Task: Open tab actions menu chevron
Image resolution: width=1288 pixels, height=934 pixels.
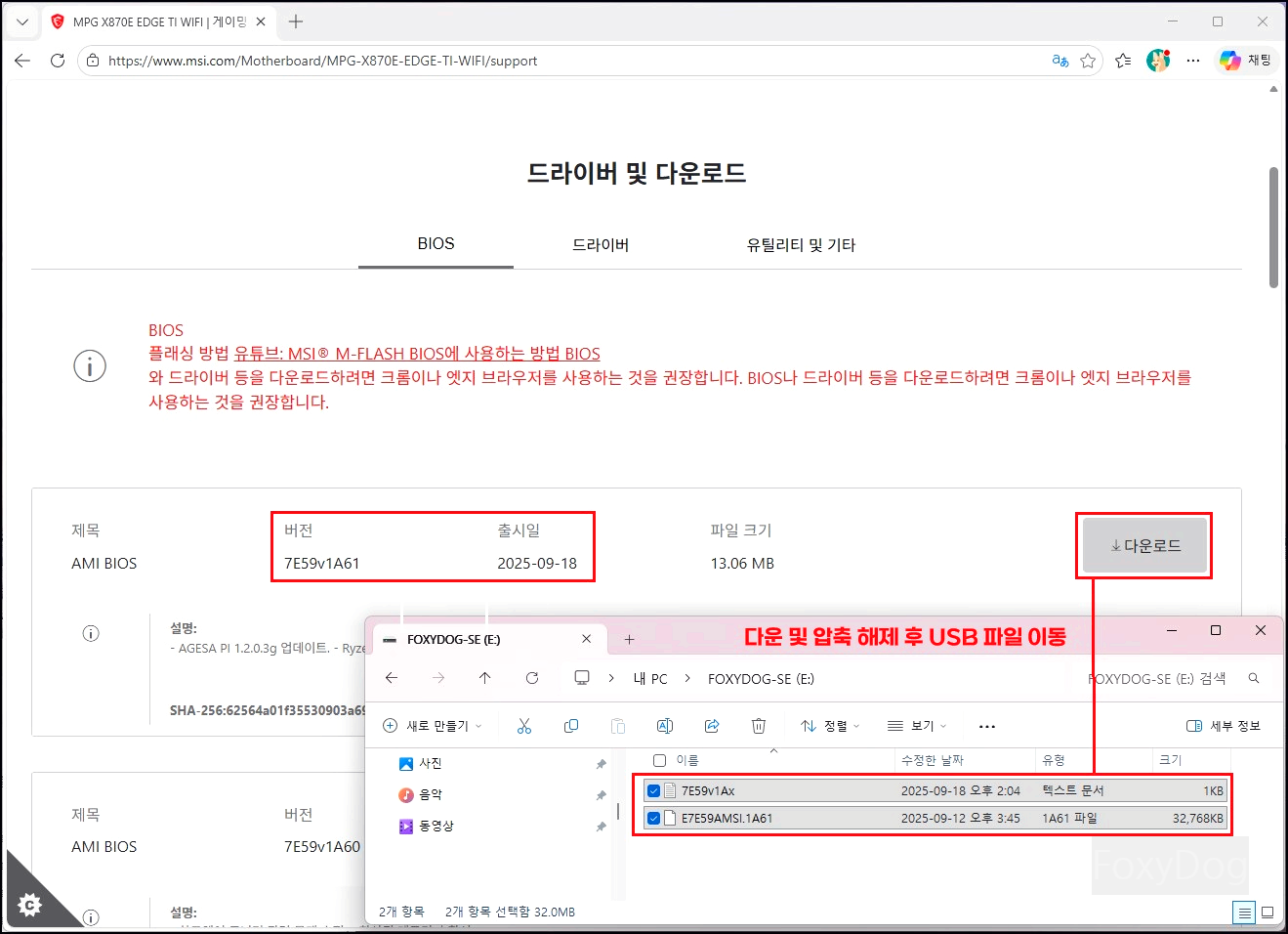Action: (22, 21)
